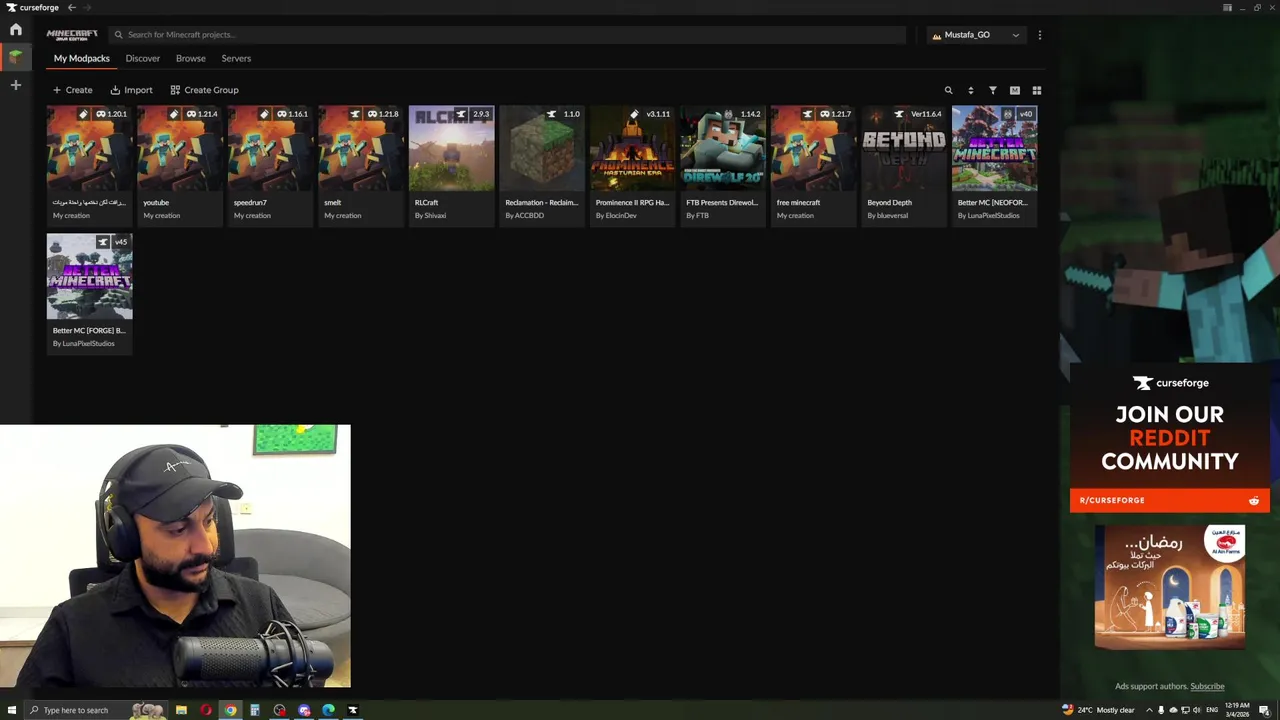Show hidden system tray icons
1280x720 pixels.
[1149, 710]
